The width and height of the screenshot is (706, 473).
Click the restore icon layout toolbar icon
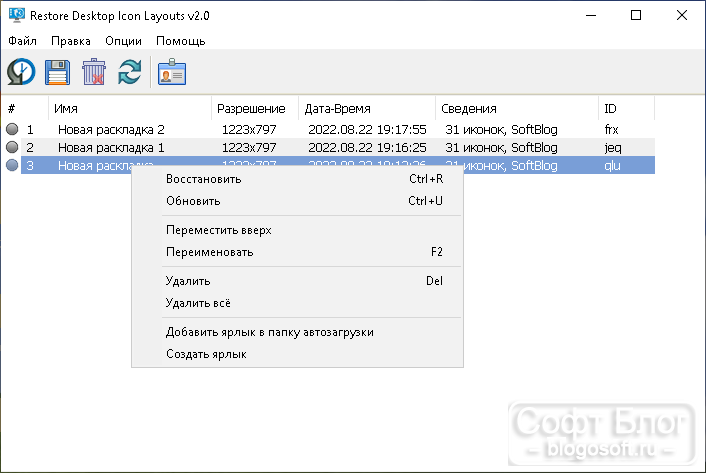click(21, 72)
